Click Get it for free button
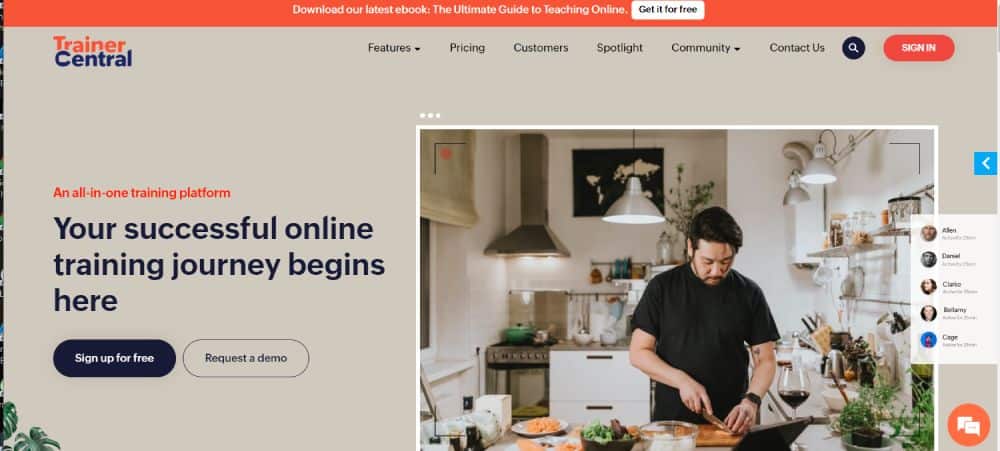 pos(668,10)
